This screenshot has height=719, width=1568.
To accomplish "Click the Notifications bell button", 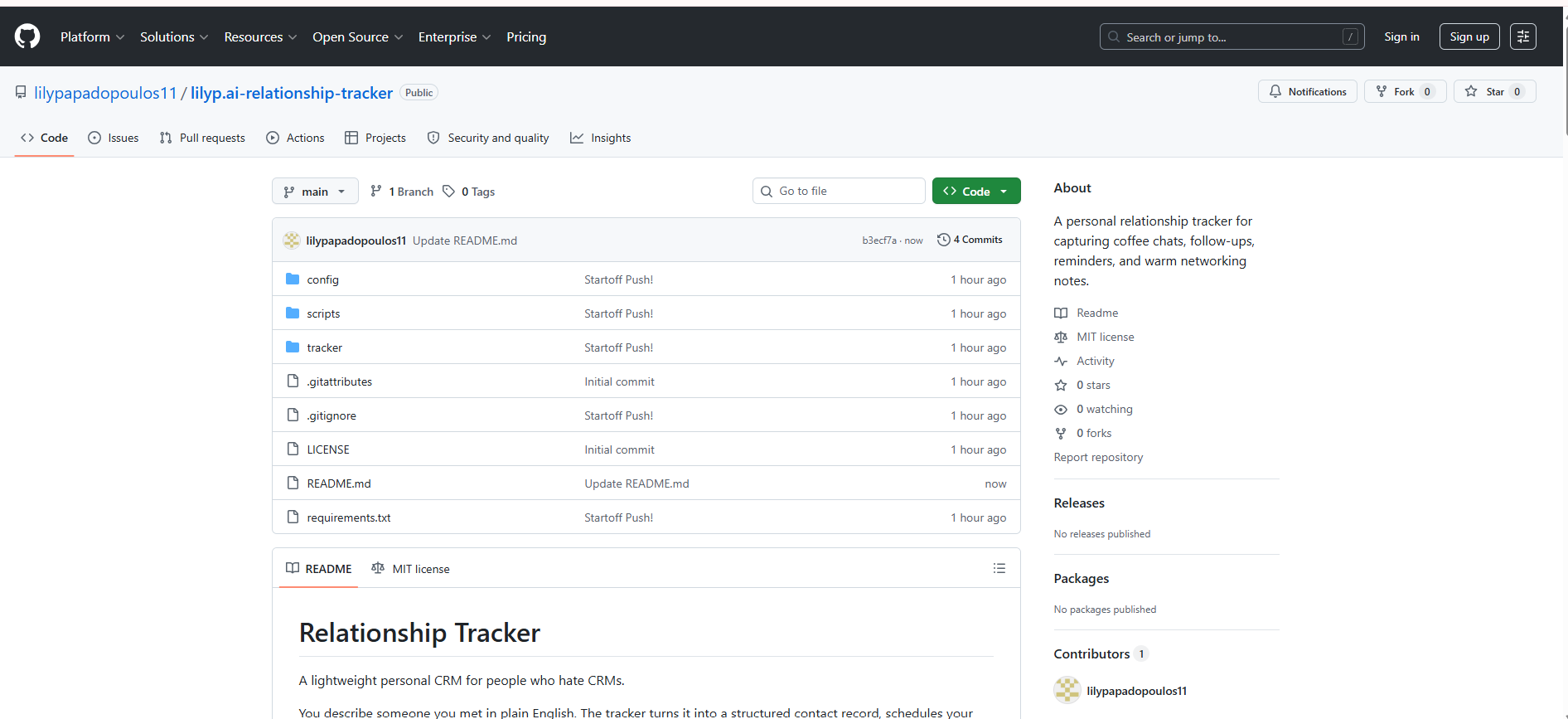I will point(1307,91).
